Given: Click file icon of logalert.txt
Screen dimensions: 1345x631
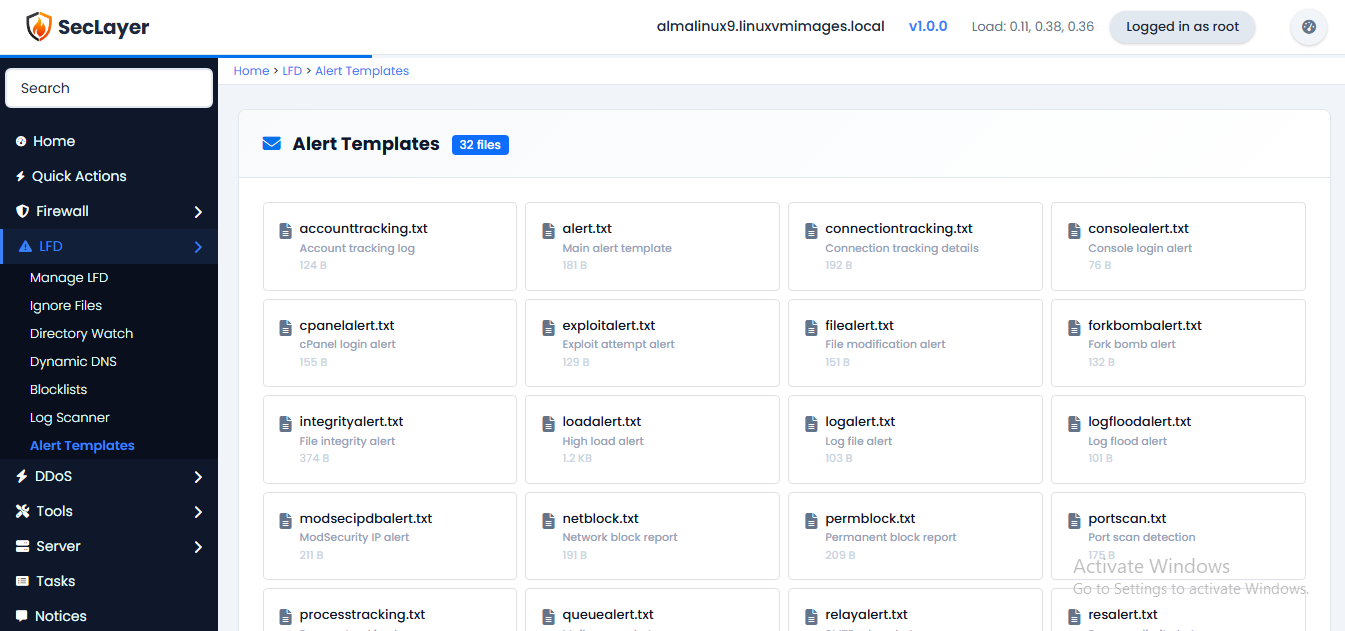Looking at the screenshot, I should pyautogui.click(x=811, y=424).
